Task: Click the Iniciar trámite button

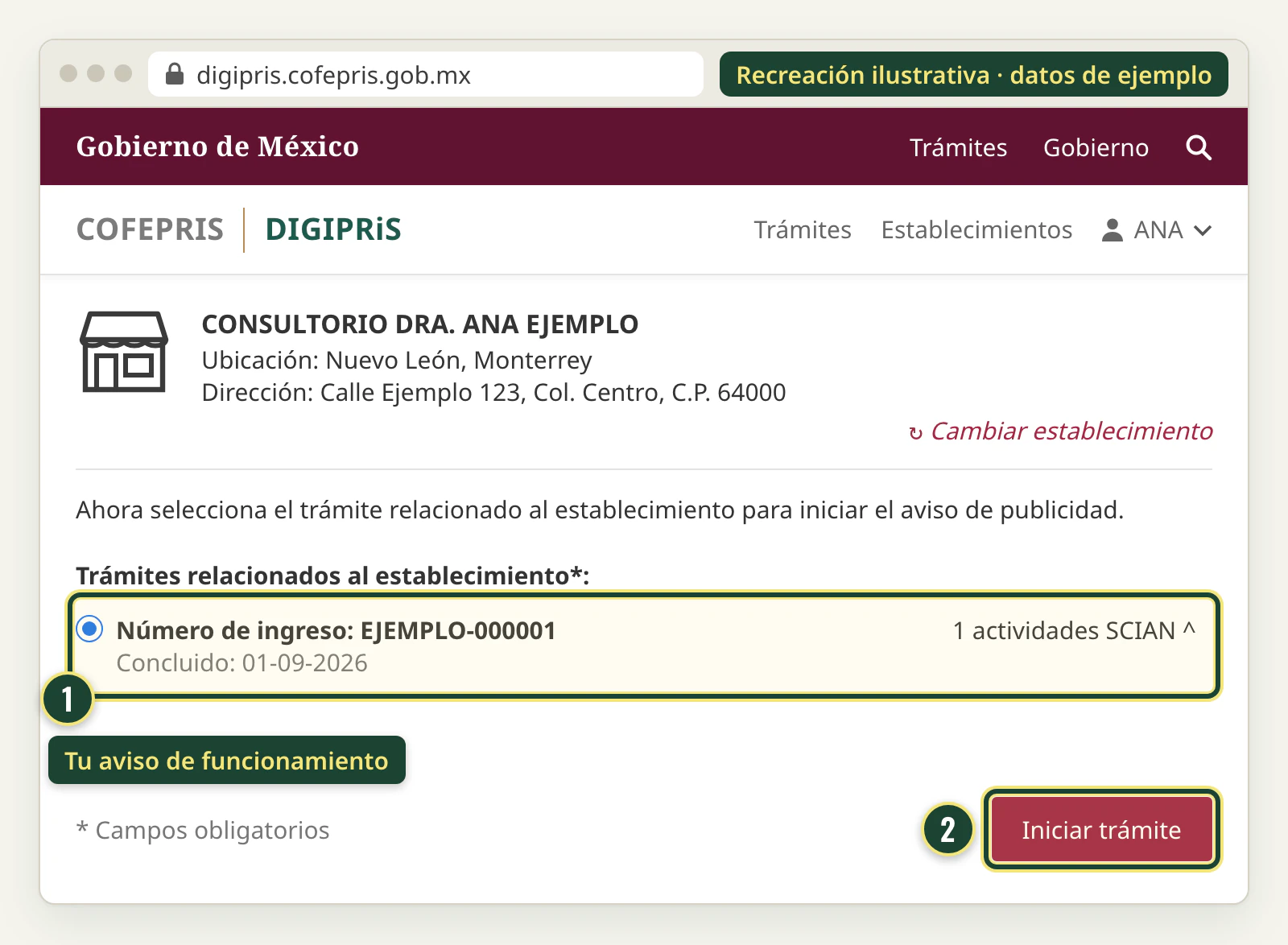Action: pyautogui.click(x=1101, y=830)
